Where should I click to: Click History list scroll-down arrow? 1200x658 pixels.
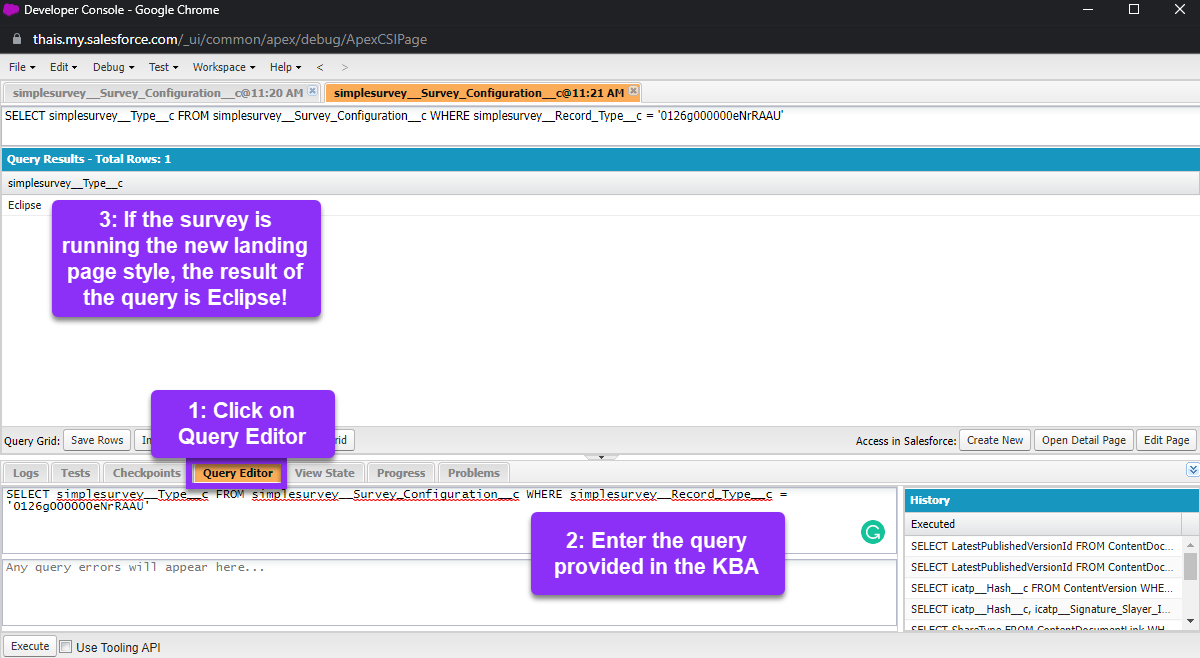[1190, 622]
